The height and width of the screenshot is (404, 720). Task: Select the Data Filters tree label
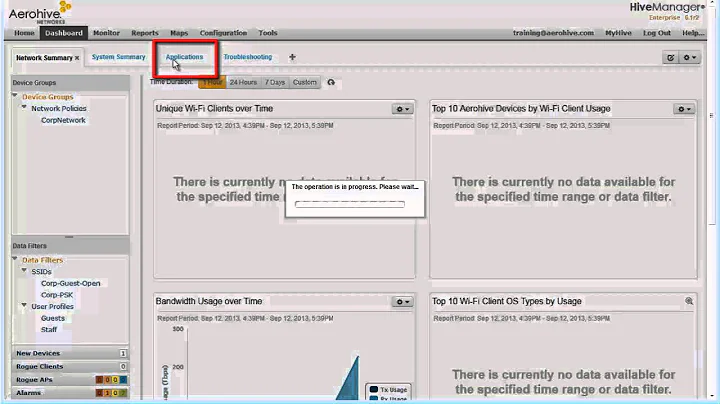coord(43,260)
